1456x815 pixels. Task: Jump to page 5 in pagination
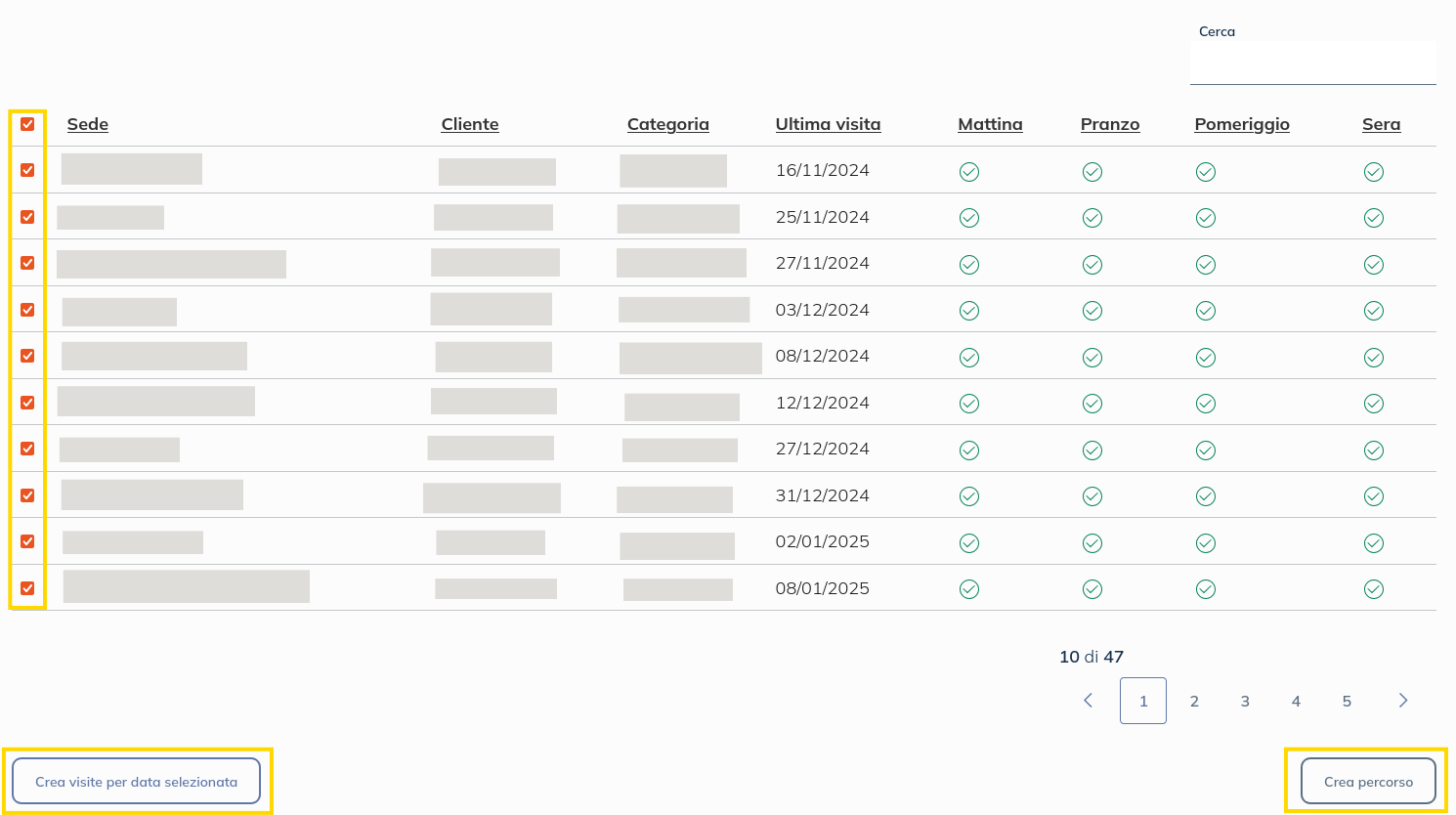(1346, 701)
